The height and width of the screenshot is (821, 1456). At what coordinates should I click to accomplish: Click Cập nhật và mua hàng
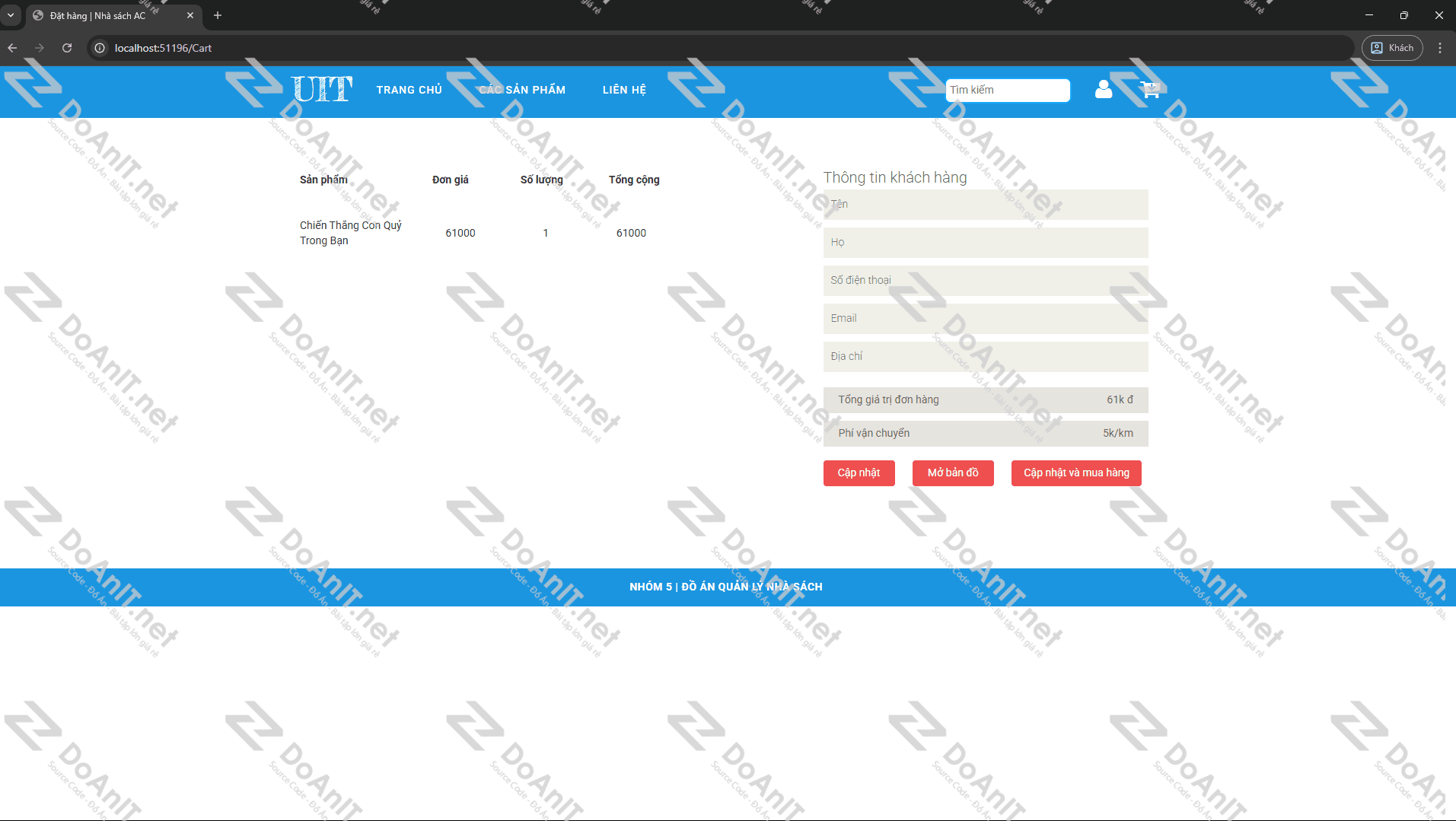pyautogui.click(x=1076, y=473)
